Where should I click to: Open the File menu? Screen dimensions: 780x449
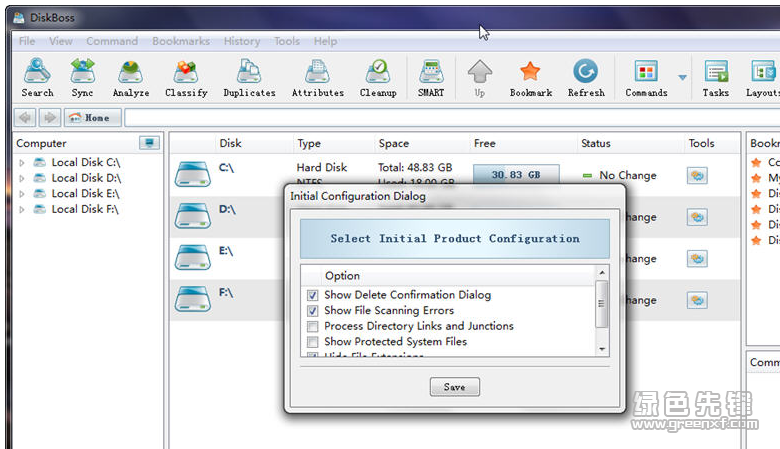coord(27,41)
